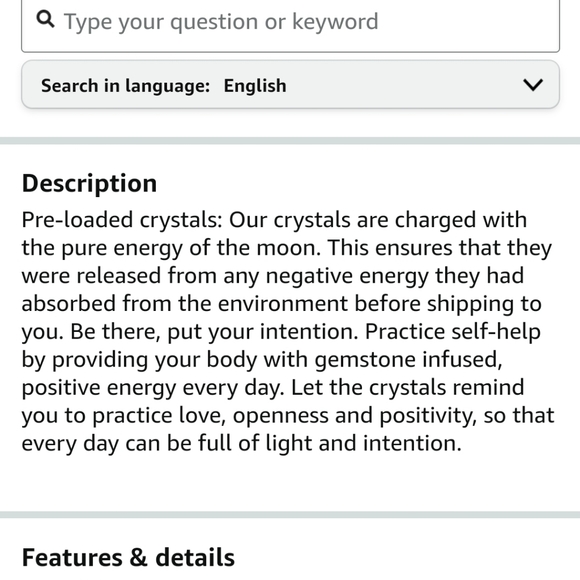
Task: Select the English language value
Action: tap(255, 86)
